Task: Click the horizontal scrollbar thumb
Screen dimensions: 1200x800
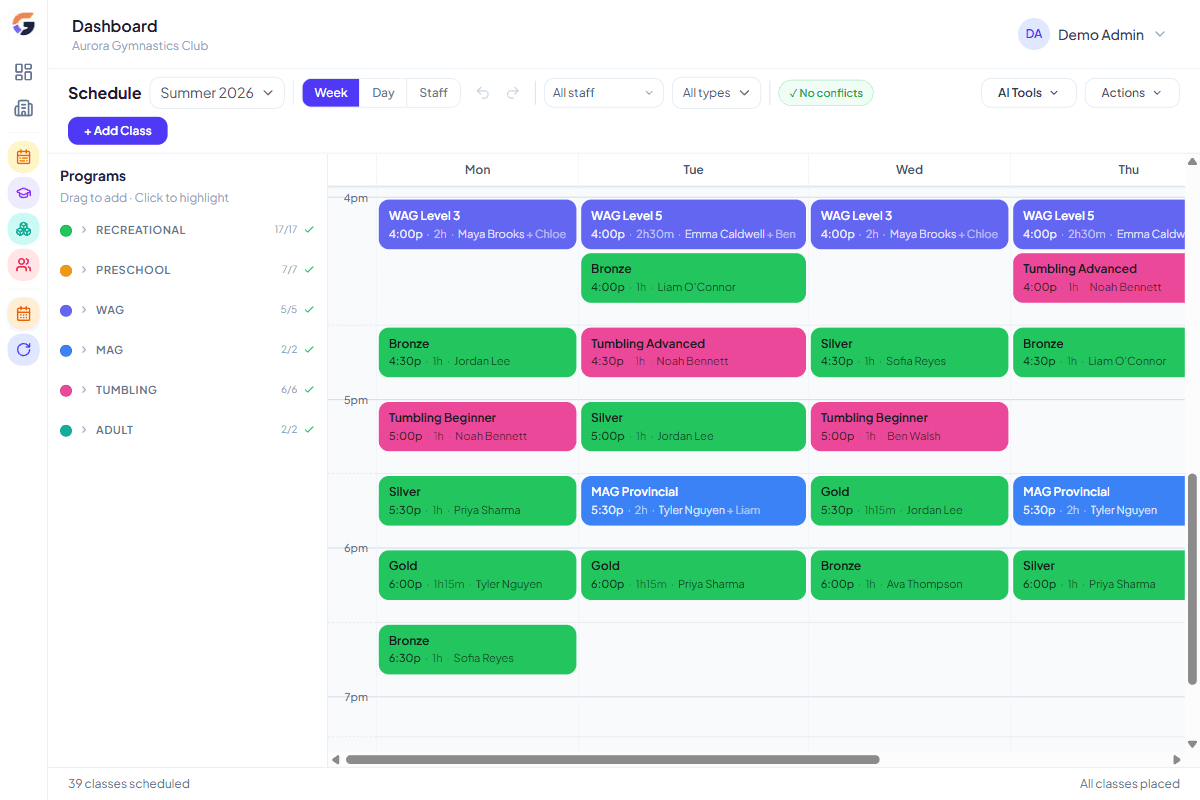Action: (612, 760)
